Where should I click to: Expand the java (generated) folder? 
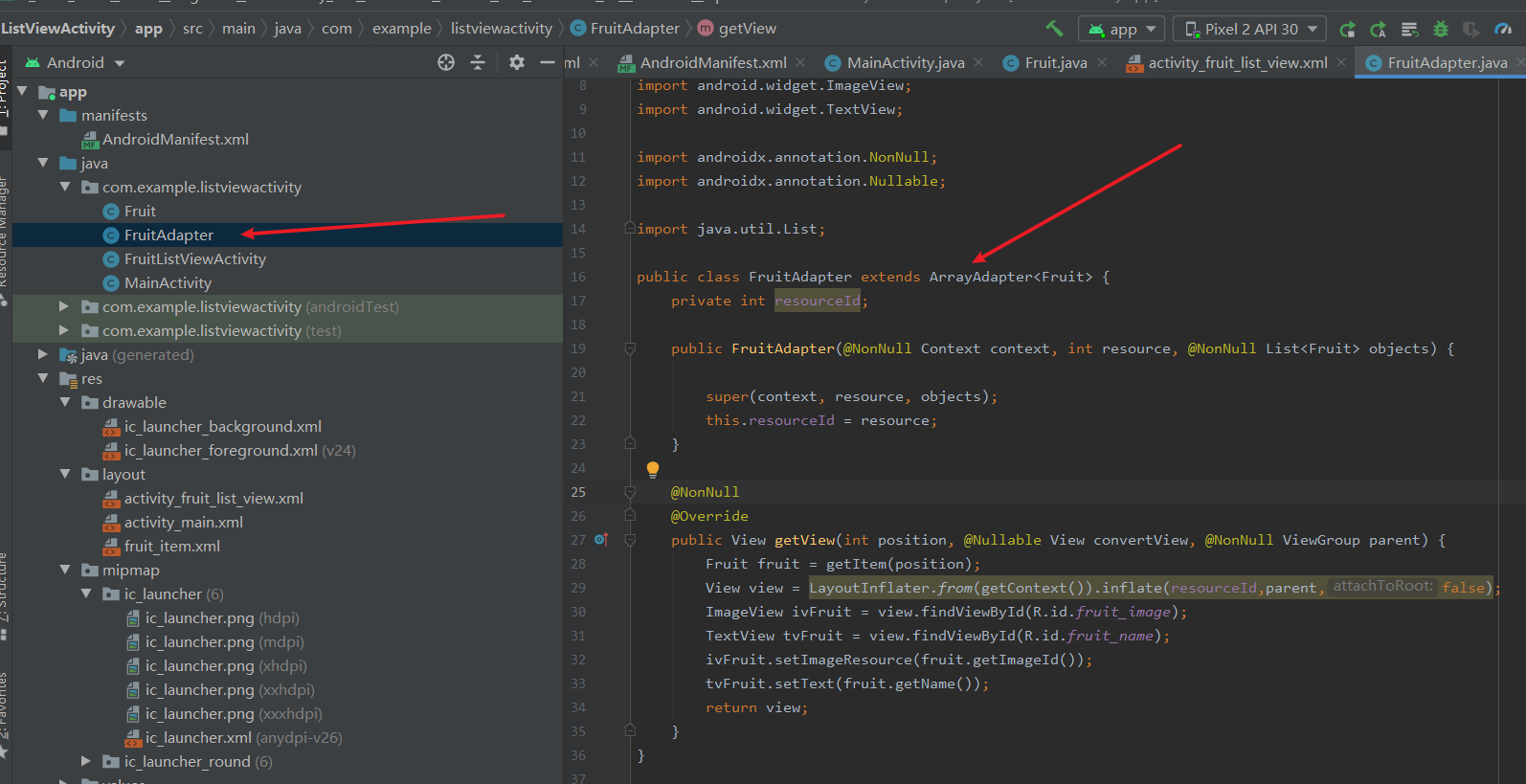42,354
